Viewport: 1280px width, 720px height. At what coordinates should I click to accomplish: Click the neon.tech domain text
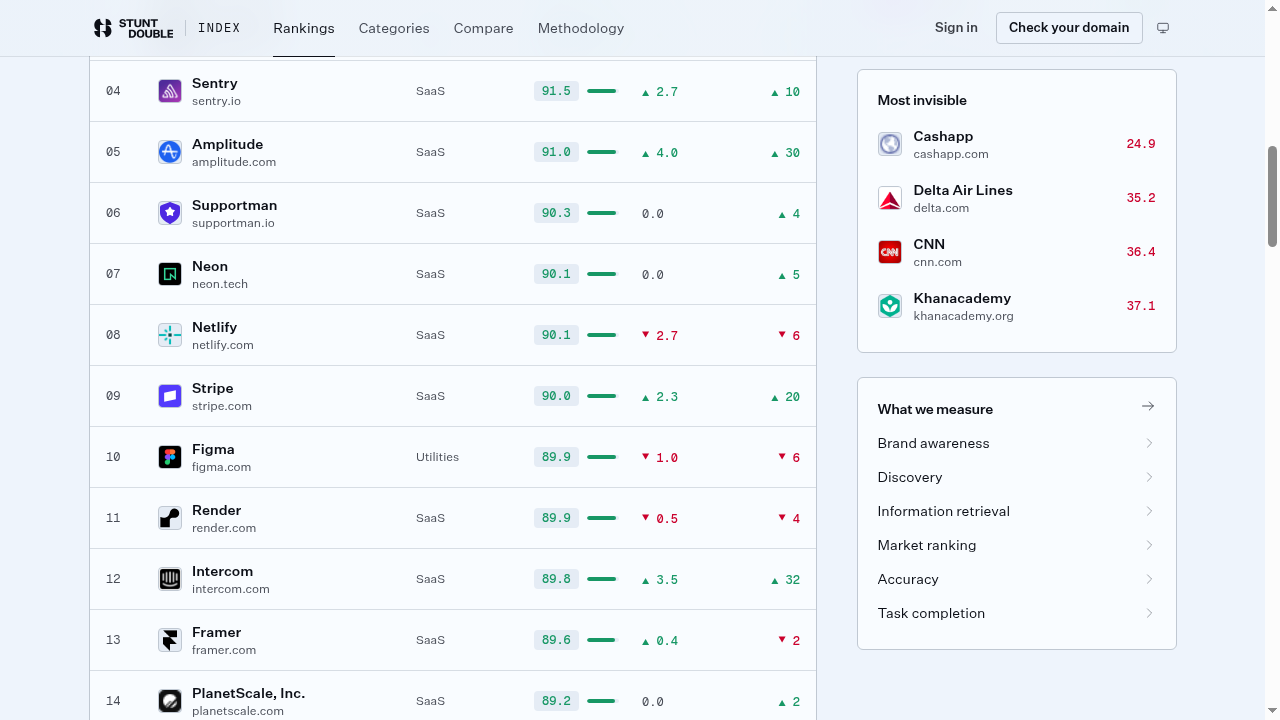point(220,284)
